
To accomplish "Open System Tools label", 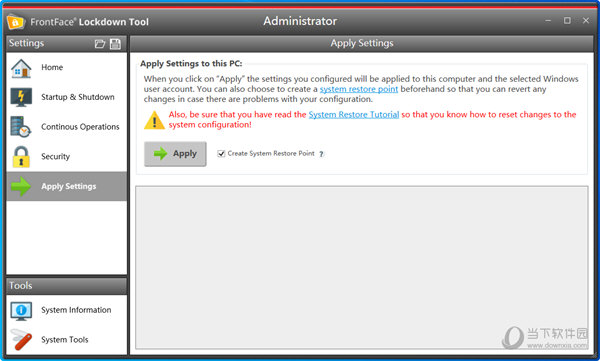I will coord(65,340).
